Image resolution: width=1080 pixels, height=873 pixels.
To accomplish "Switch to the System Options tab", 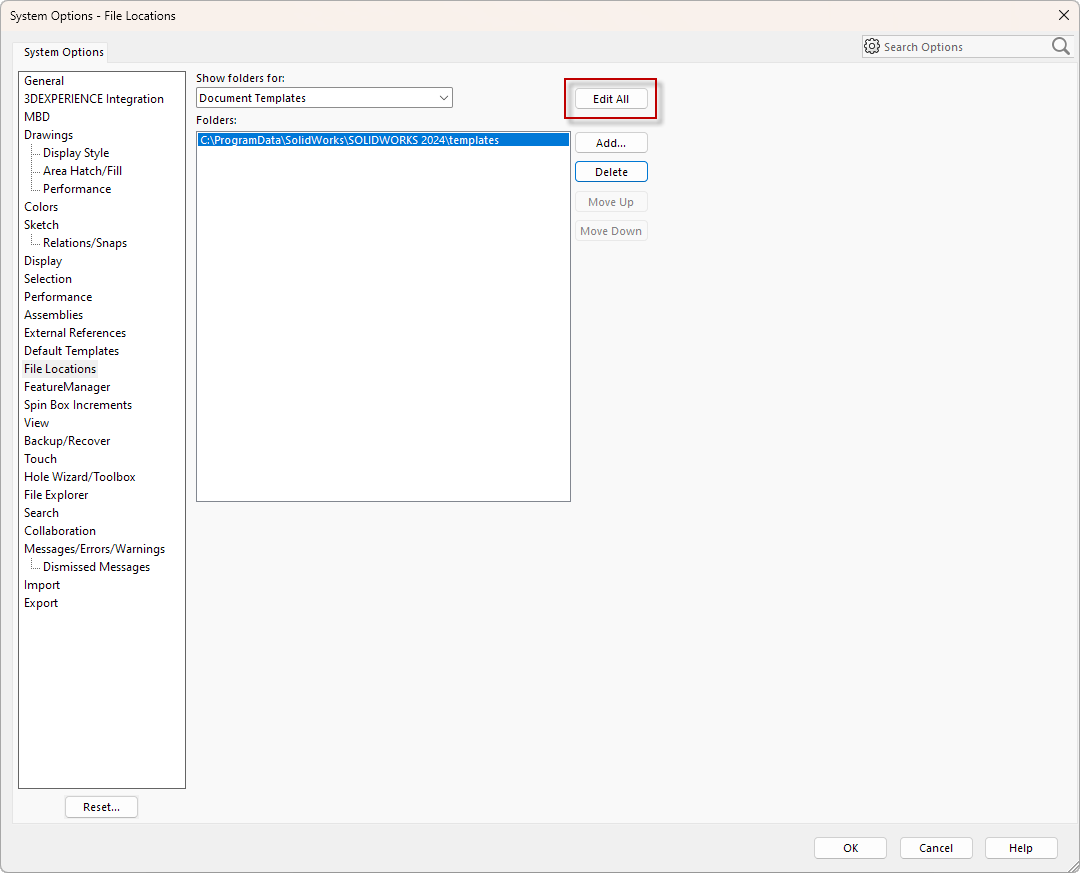I will [x=63, y=51].
